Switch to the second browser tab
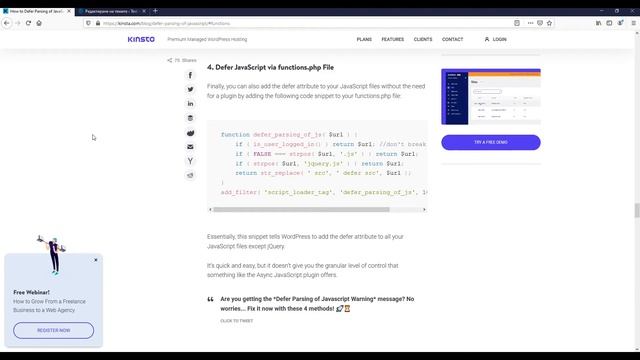 tap(112, 11)
